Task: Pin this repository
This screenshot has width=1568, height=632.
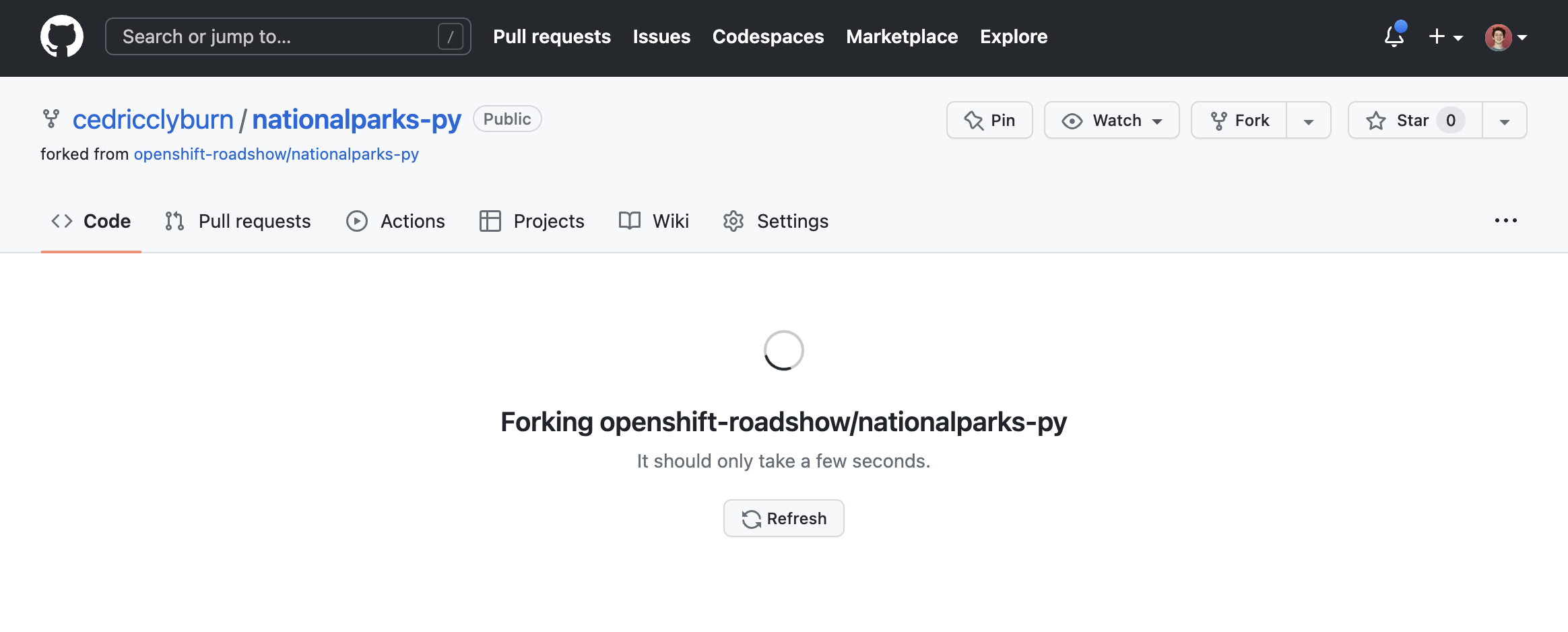Action: (x=989, y=120)
